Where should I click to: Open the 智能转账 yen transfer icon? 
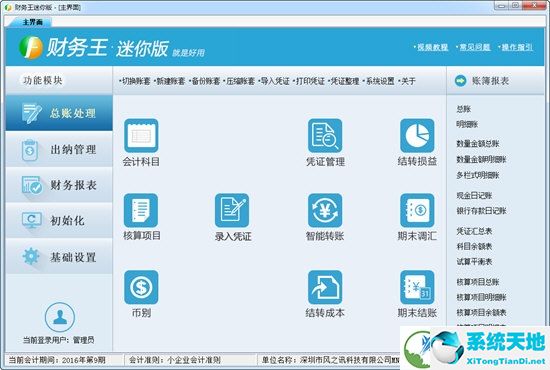[325, 210]
